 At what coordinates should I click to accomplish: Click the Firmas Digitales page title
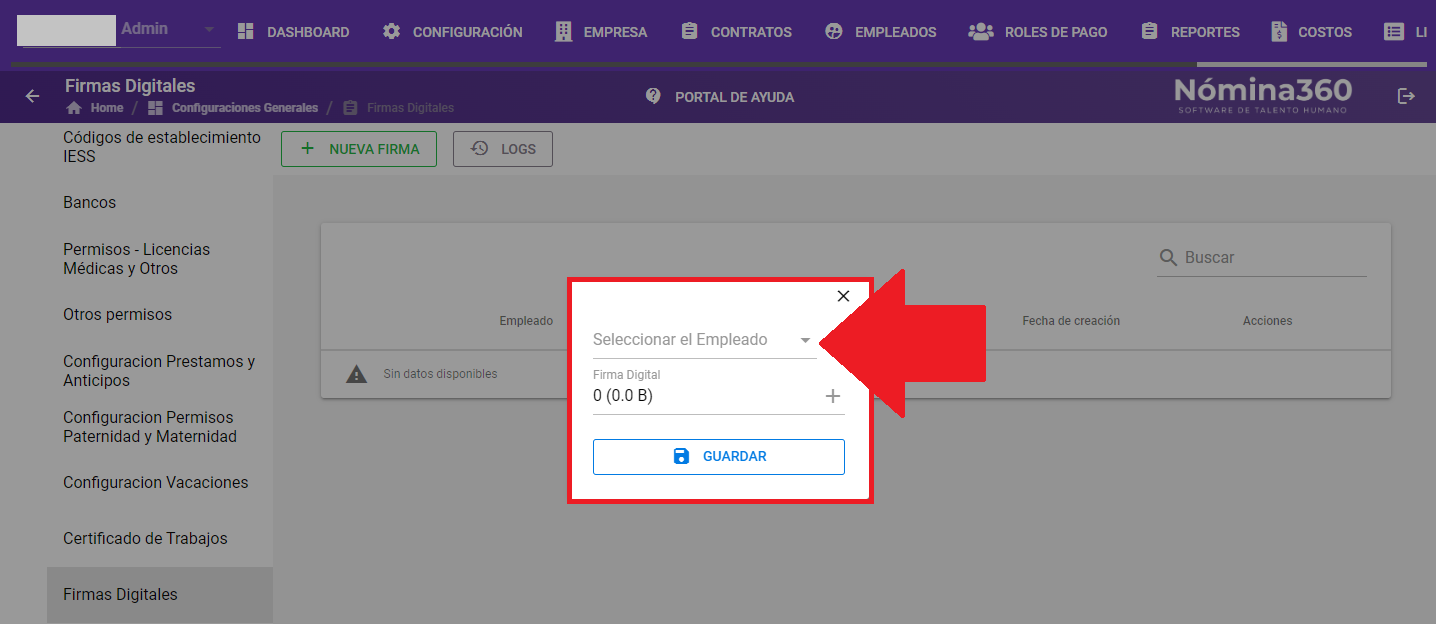tap(130, 86)
